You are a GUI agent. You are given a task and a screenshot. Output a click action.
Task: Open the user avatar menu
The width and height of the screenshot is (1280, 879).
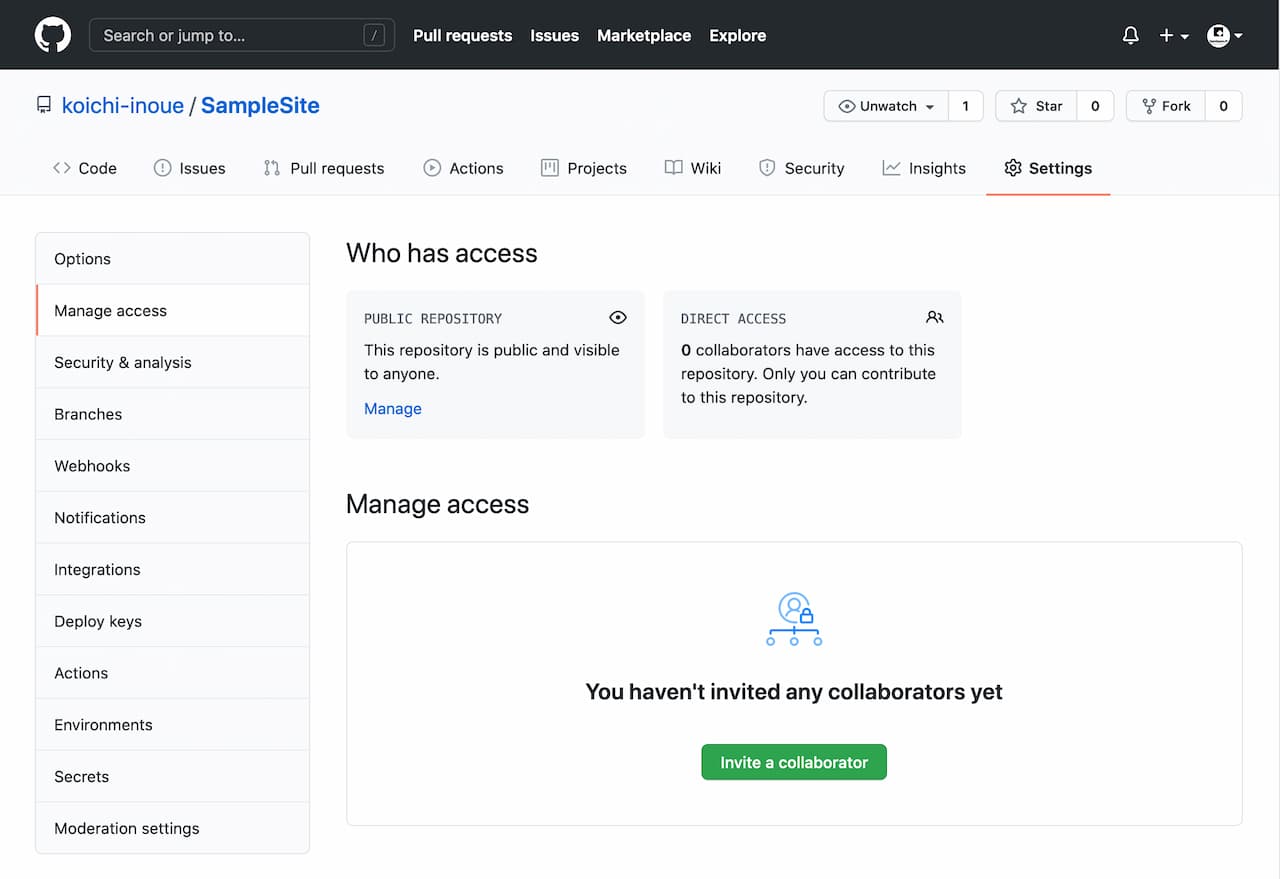(1224, 35)
